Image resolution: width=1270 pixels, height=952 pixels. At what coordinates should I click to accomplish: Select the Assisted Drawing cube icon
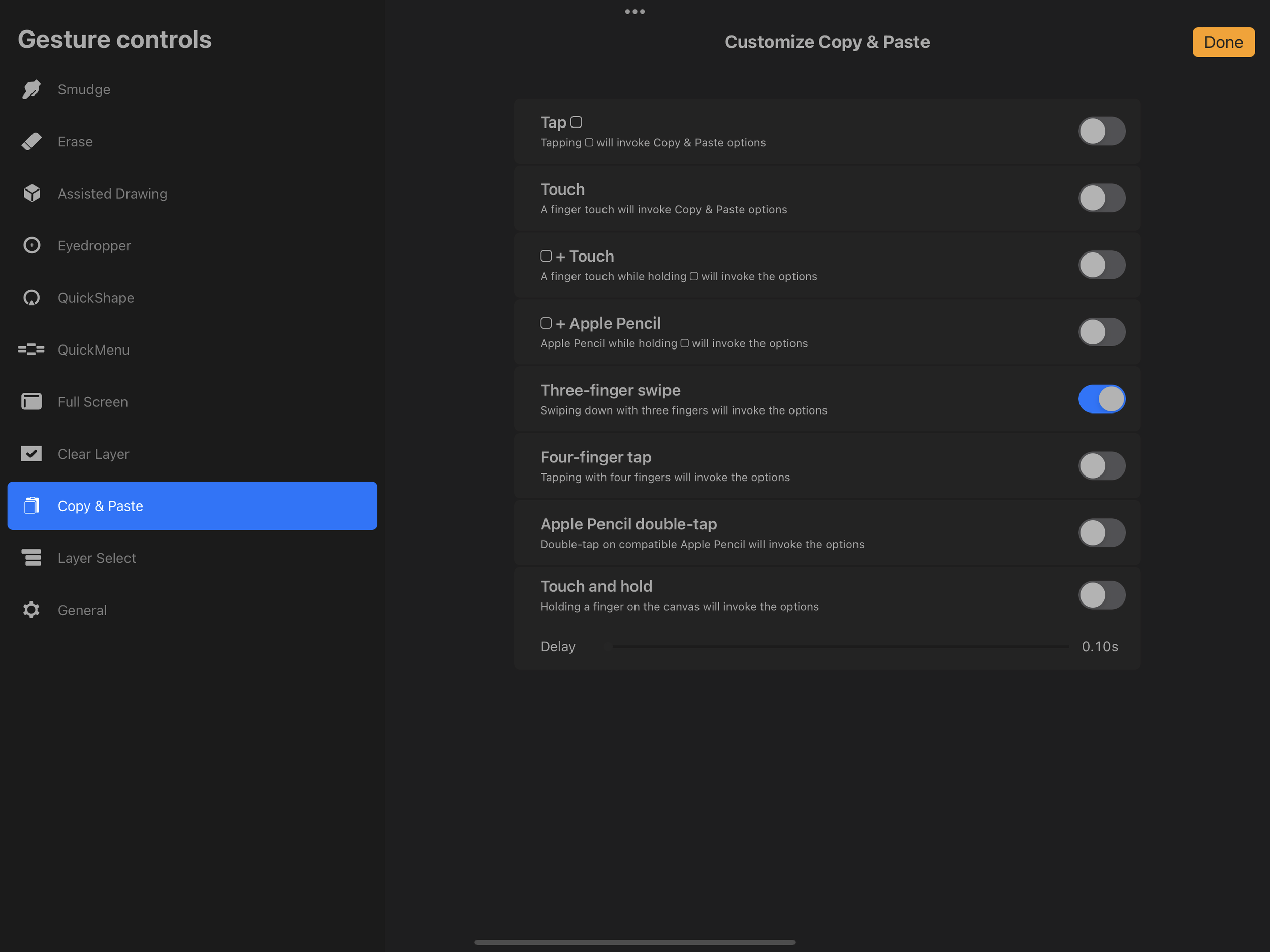pos(31,194)
